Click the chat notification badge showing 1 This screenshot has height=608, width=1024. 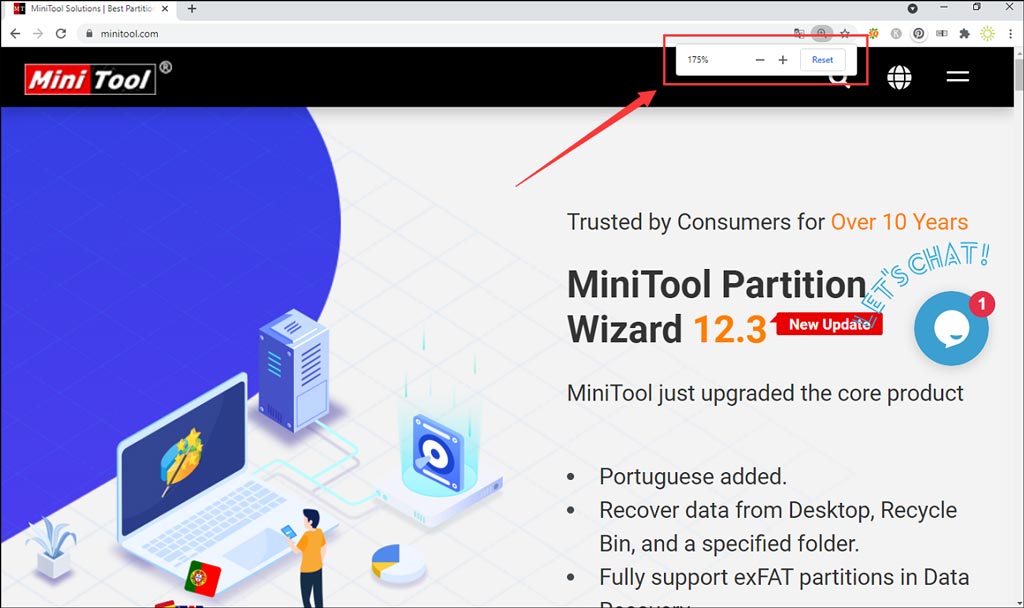[x=981, y=302]
